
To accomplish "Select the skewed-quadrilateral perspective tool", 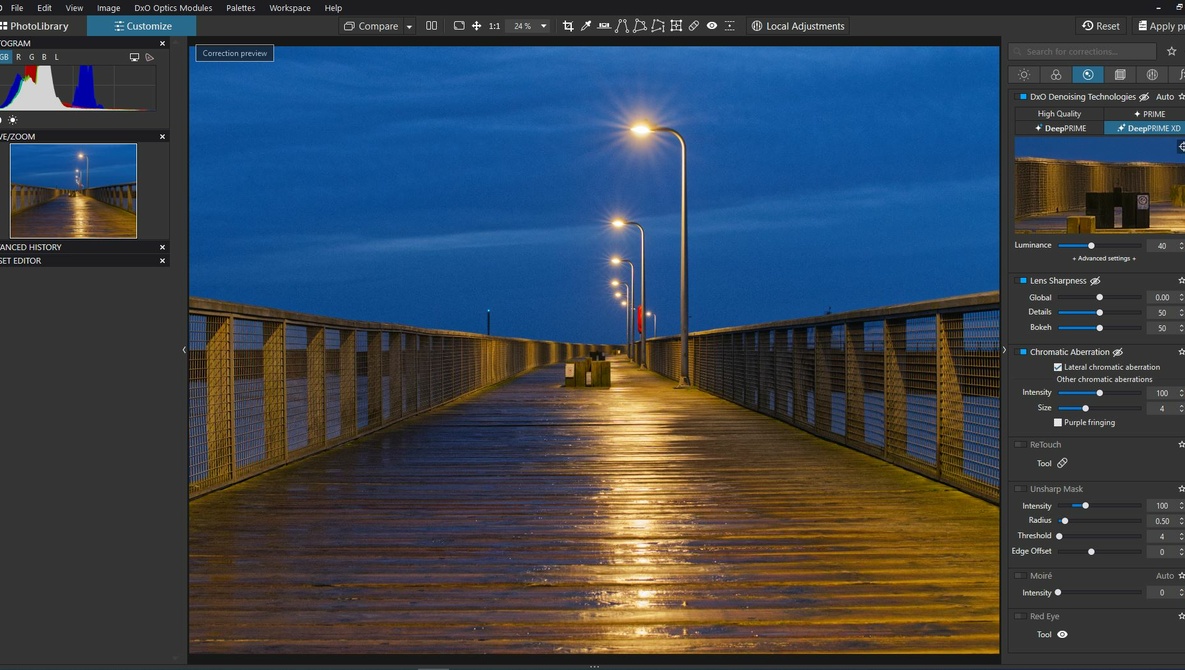I will 658,26.
